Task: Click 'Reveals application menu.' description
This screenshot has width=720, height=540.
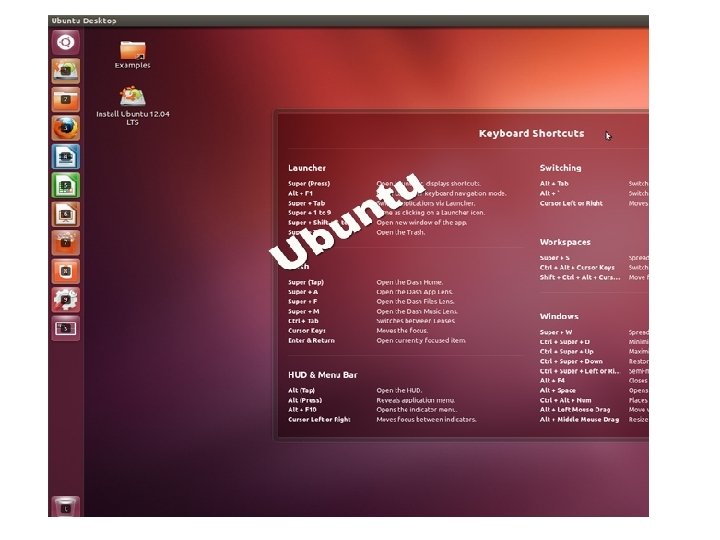Action: tap(416, 400)
